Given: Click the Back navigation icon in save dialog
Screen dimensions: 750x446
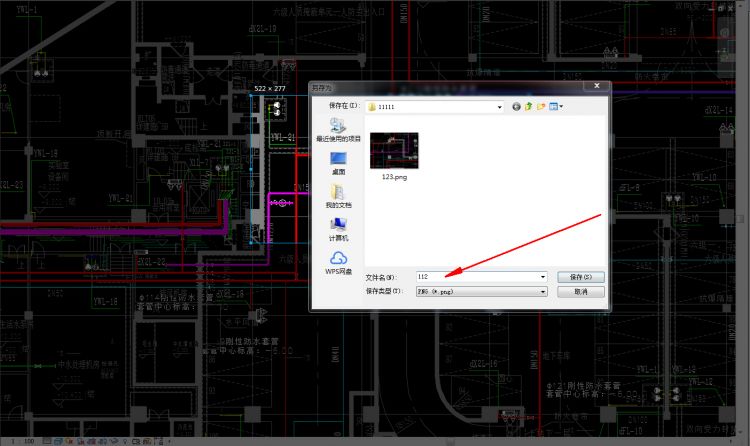Looking at the screenshot, I should 517,106.
